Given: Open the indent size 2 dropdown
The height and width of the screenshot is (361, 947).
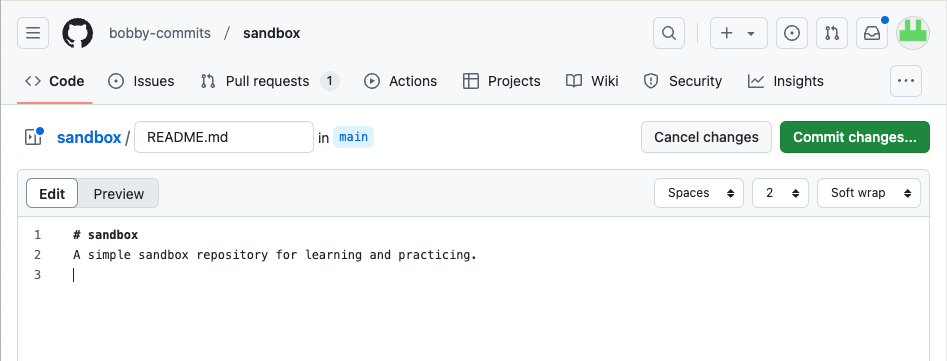Looking at the screenshot, I should coord(780,193).
